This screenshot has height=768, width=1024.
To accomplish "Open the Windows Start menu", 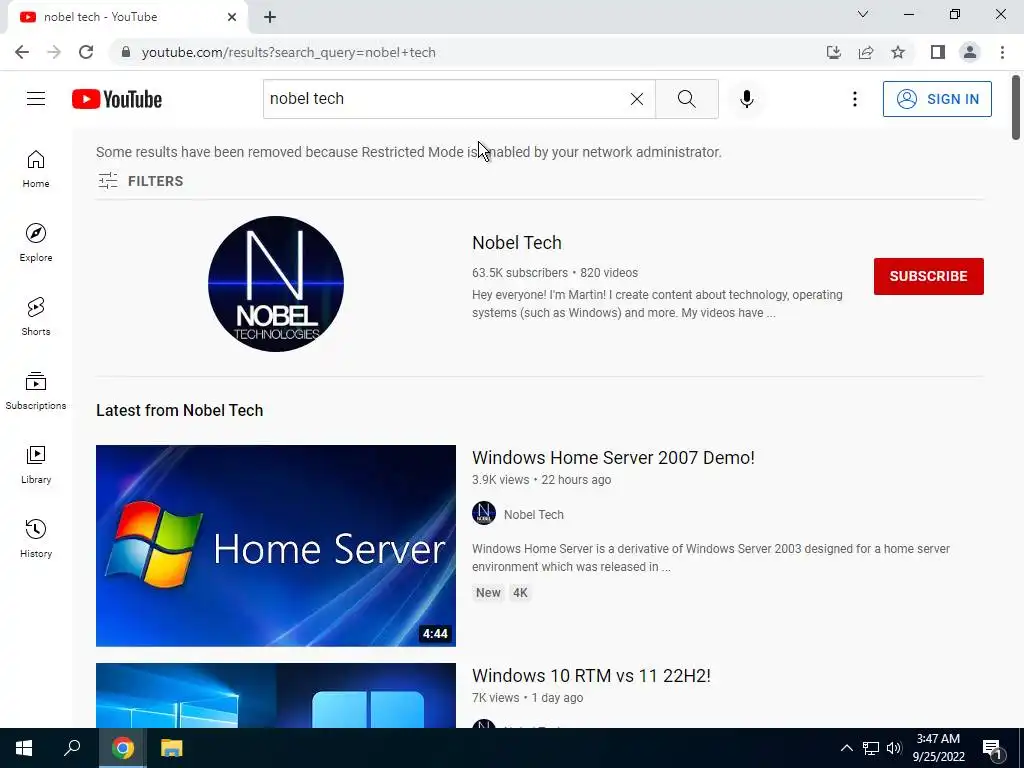I will click(x=24, y=748).
